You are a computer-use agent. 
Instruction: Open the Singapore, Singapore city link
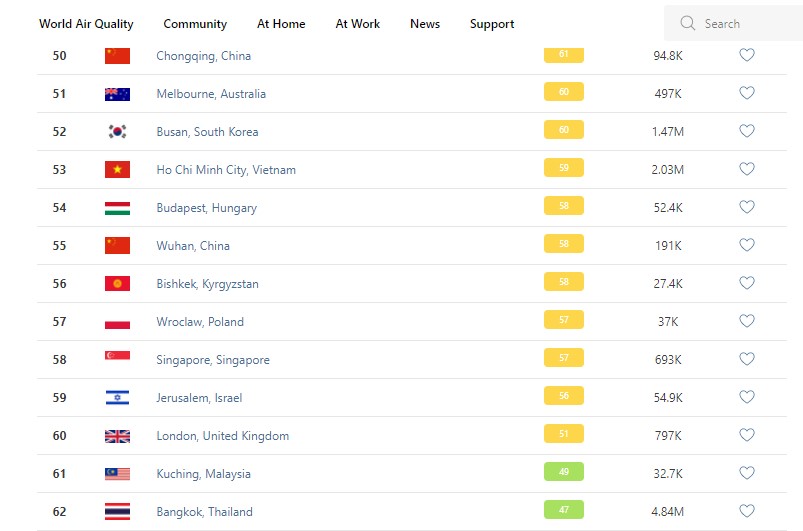[x=213, y=360]
